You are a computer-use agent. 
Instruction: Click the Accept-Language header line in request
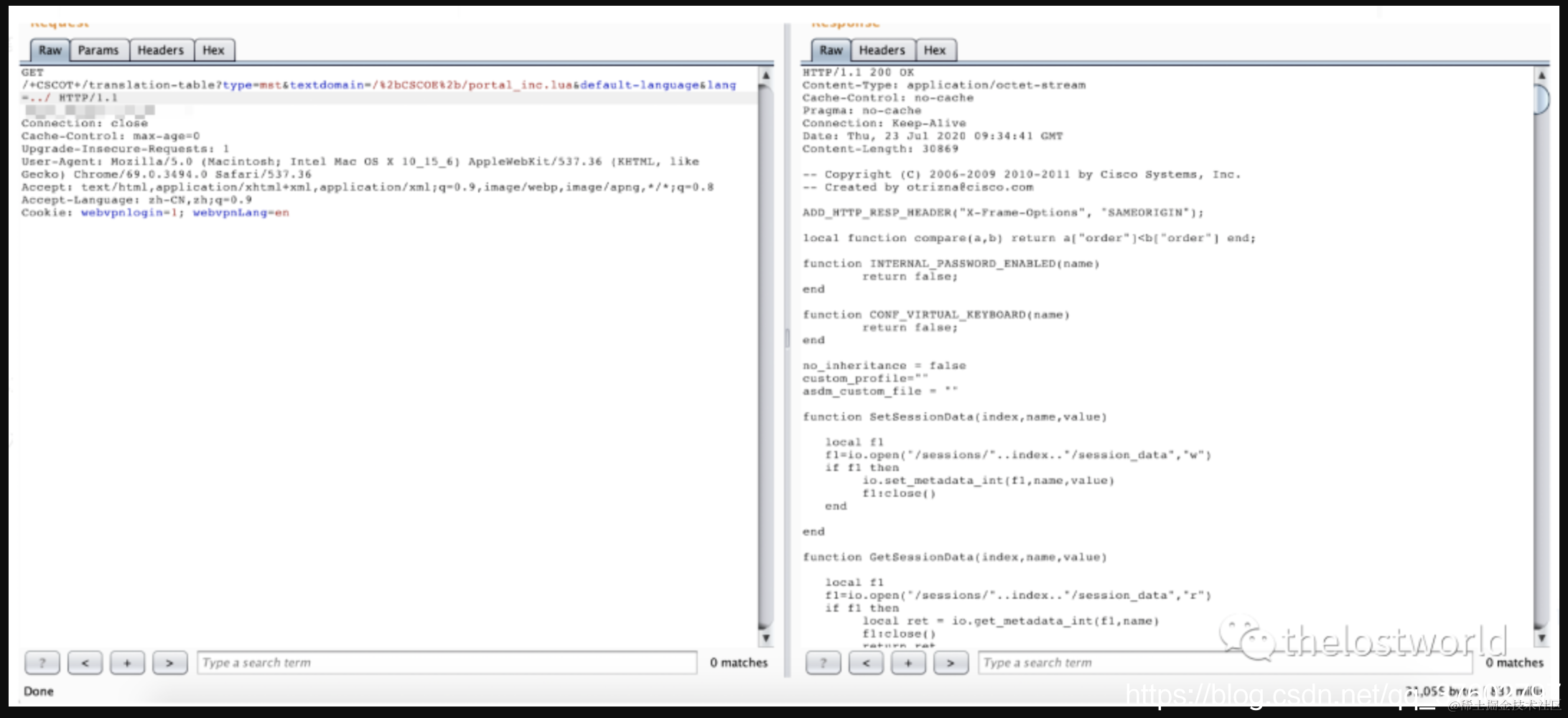(136, 200)
